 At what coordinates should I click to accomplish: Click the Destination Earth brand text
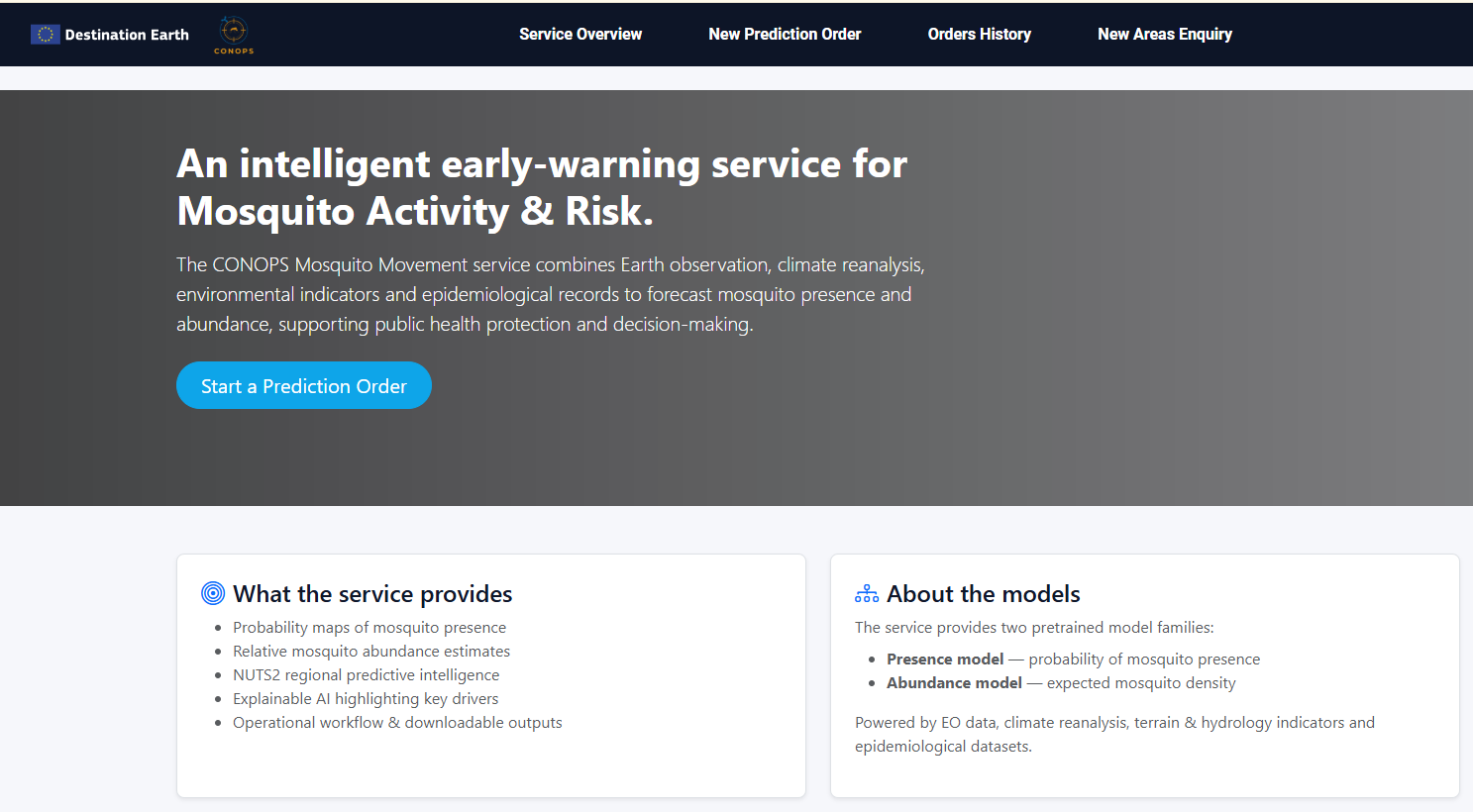coord(127,35)
